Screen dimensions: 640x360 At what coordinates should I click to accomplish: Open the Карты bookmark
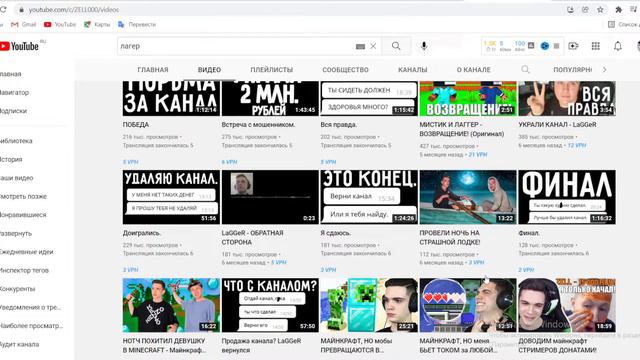coord(97,24)
